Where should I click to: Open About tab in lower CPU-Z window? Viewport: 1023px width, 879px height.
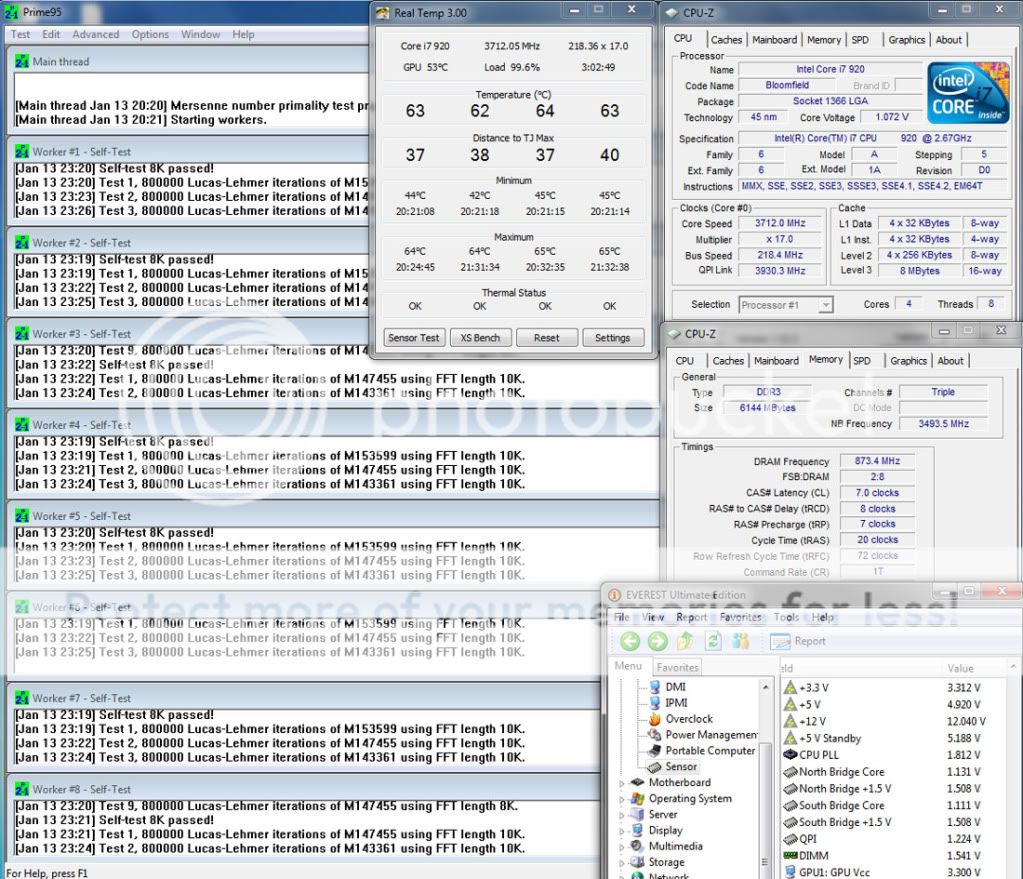click(950, 360)
